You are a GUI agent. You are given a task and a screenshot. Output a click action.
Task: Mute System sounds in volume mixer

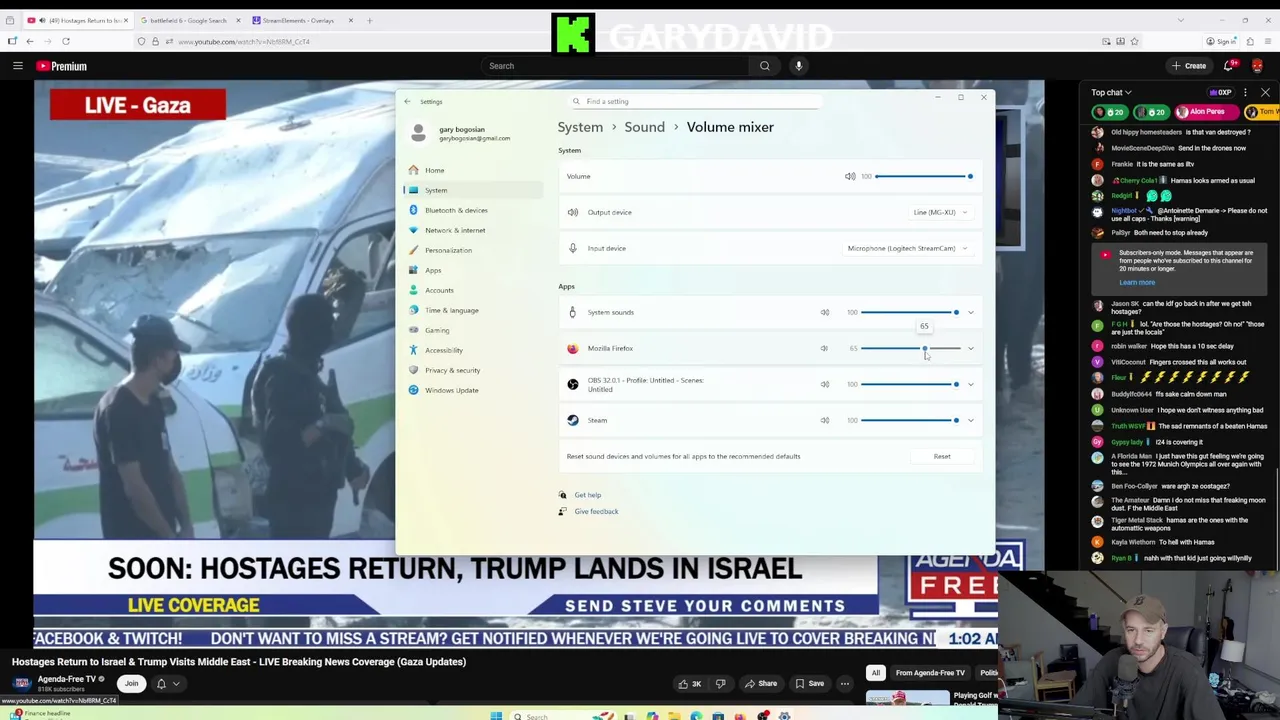pyautogui.click(x=825, y=312)
